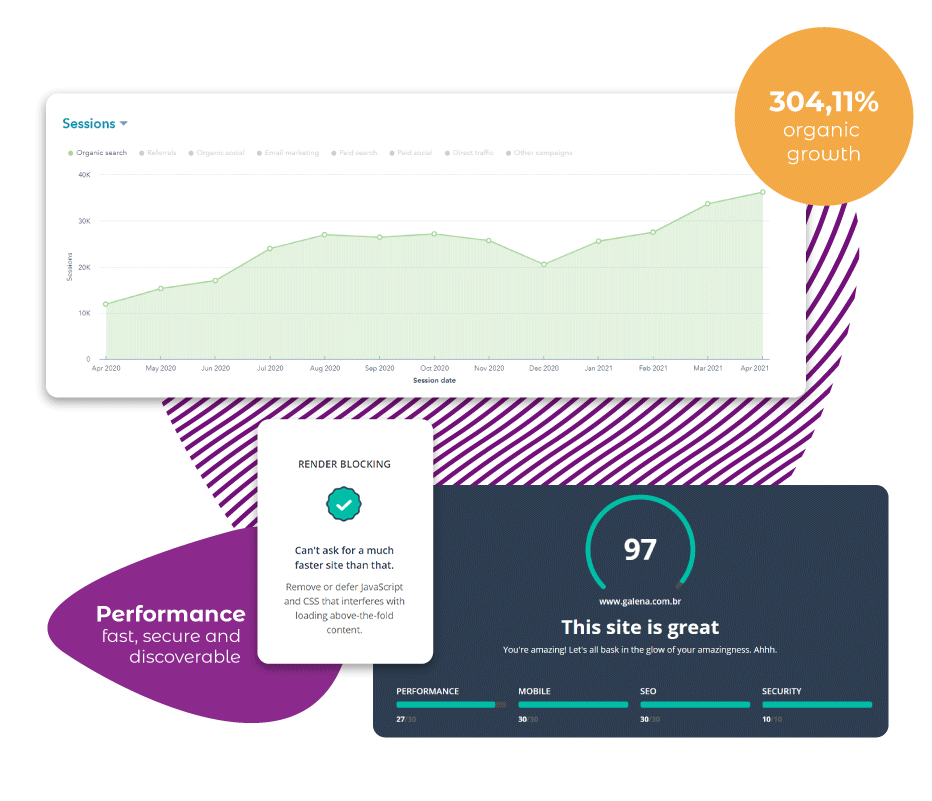The image size is (932, 801).
Task: Toggle the Organic search legend series
Action: pos(97,153)
